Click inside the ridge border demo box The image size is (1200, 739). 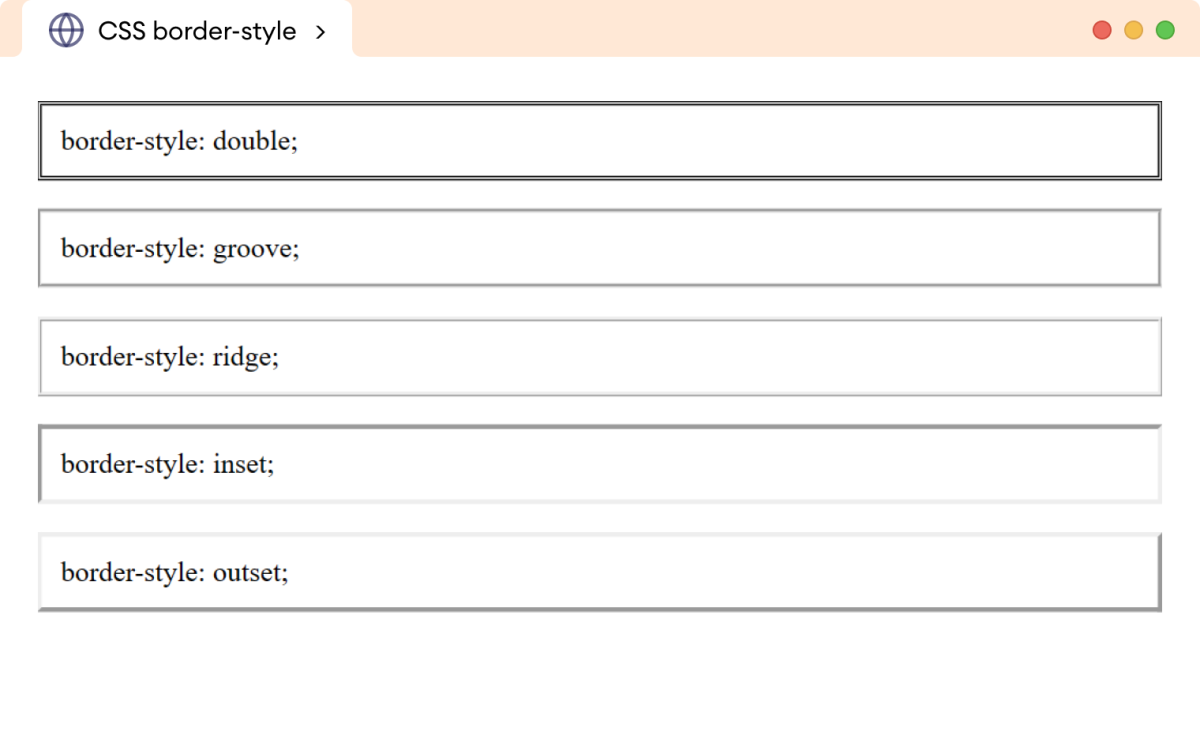[x=600, y=356]
